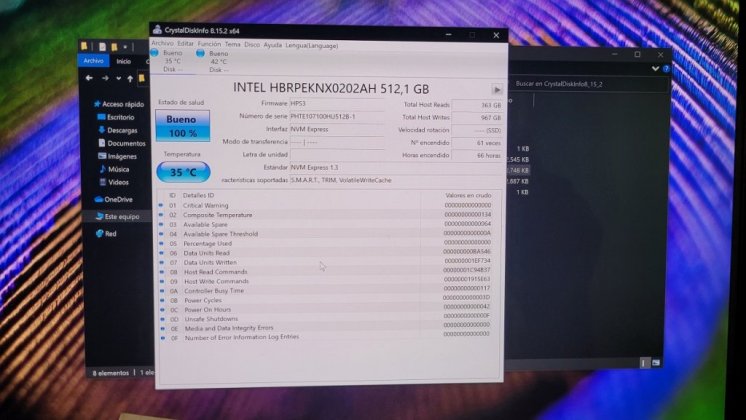Viewport: 746px width, 420px height.
Task: Click the Firmware field HPS3
Action: click(337, 103)
